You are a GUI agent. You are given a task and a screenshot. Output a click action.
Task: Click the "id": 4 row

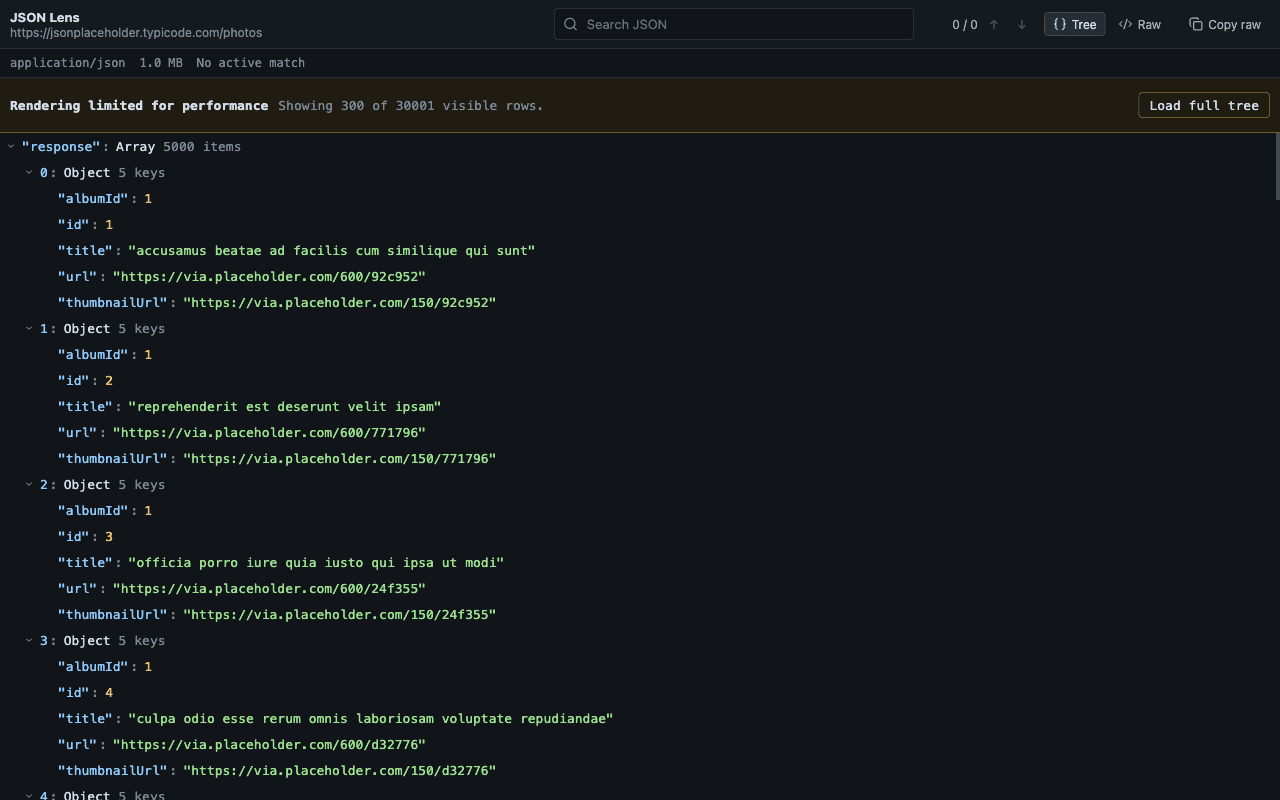[x=640, y=692]
